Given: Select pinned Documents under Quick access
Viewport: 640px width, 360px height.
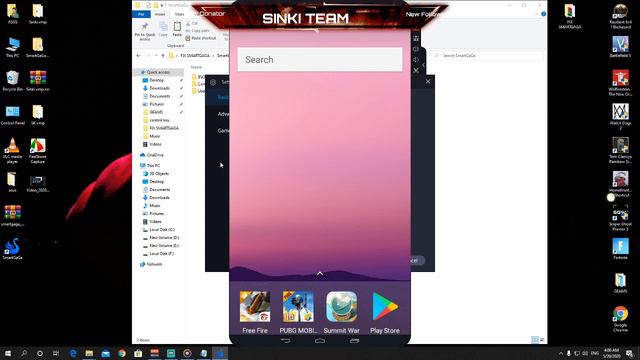Looking at the screenshot, I should pos(160,96).
